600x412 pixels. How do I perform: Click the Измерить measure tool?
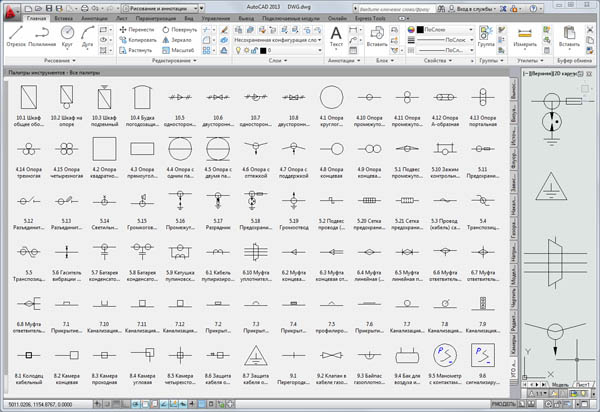point(525,37)
